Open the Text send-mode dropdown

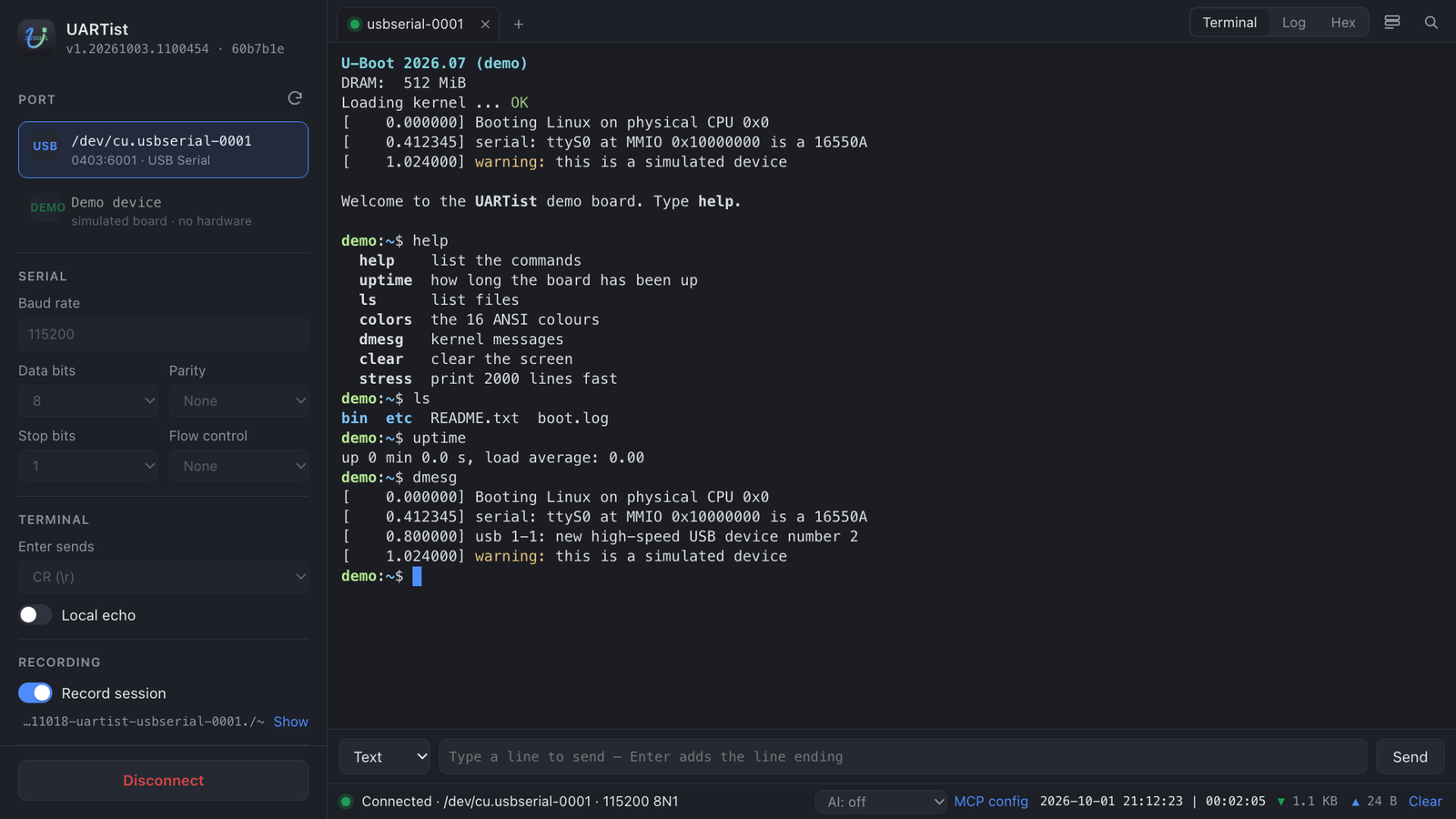pyautogui.click(x=385, y=757)
